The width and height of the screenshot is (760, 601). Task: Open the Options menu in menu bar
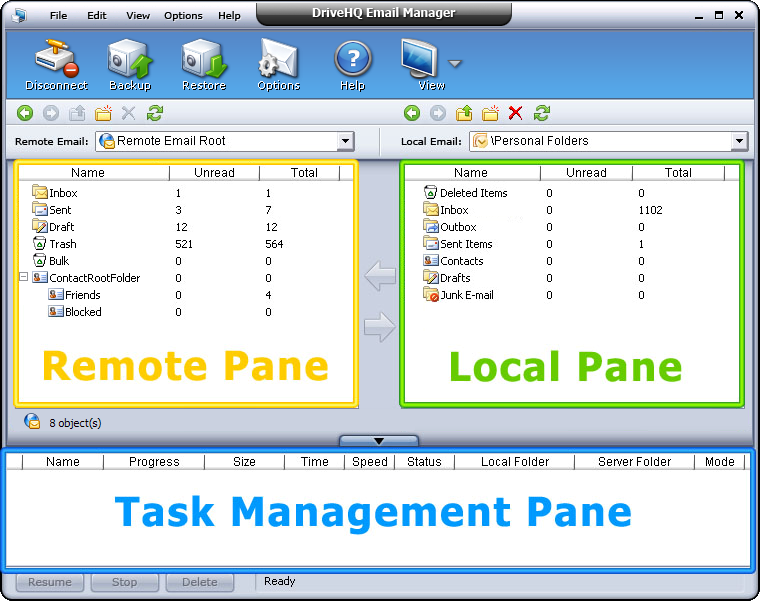coord(183,16)
